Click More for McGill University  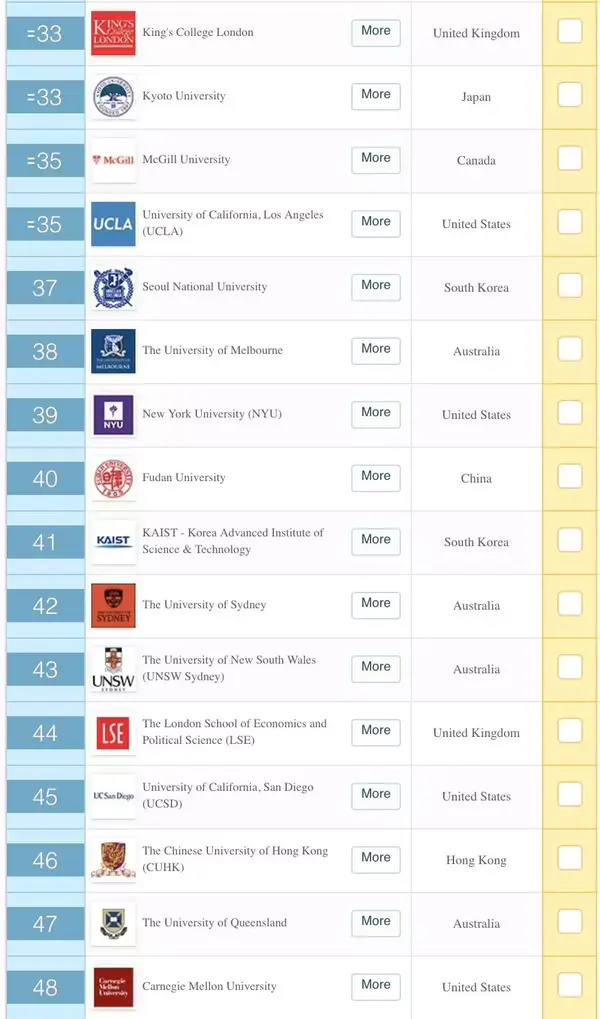coord(375,160)
